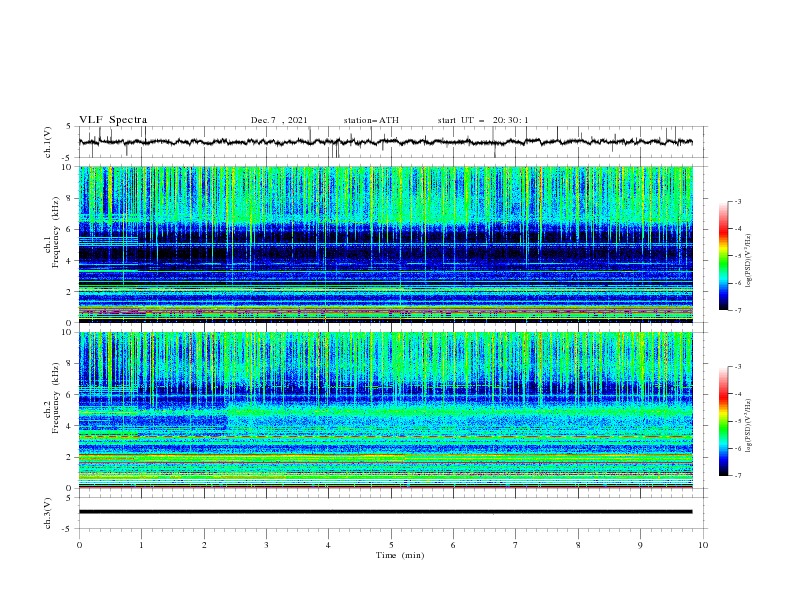Click the "VLF Spectra" plot title
This screenshot has height=612, width=792.
113,120
